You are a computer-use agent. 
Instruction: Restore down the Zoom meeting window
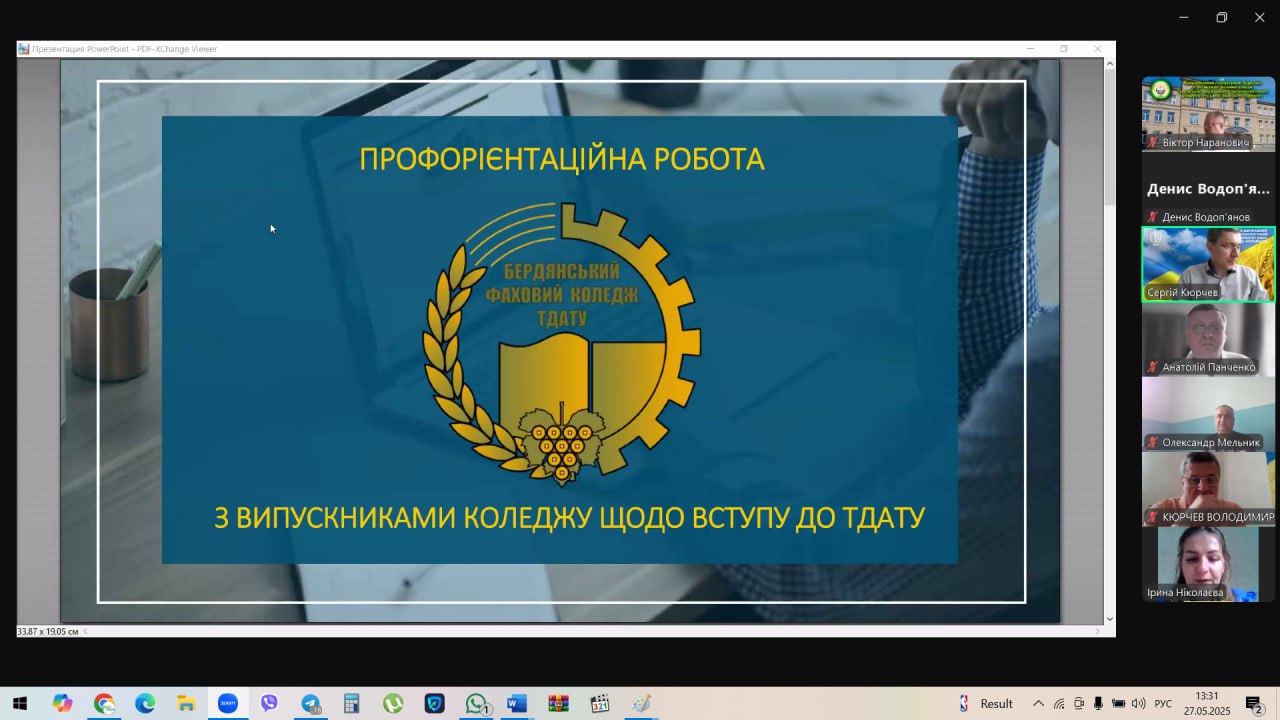(x=1222, y=17)
